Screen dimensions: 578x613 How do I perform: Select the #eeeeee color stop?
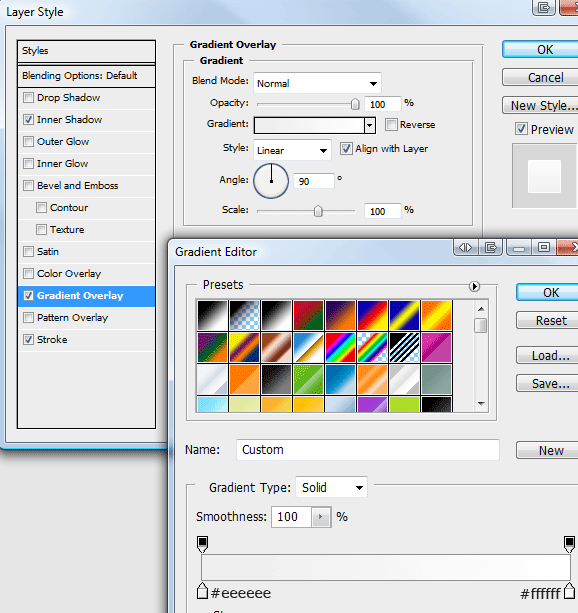[x=202, y=591]
